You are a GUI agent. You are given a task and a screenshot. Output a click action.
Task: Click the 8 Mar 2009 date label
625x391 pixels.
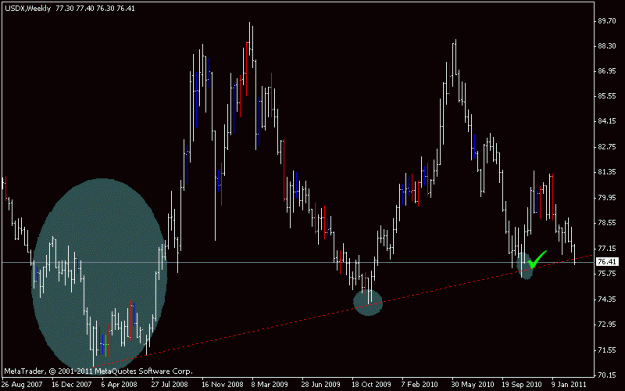tap(269, 384)
